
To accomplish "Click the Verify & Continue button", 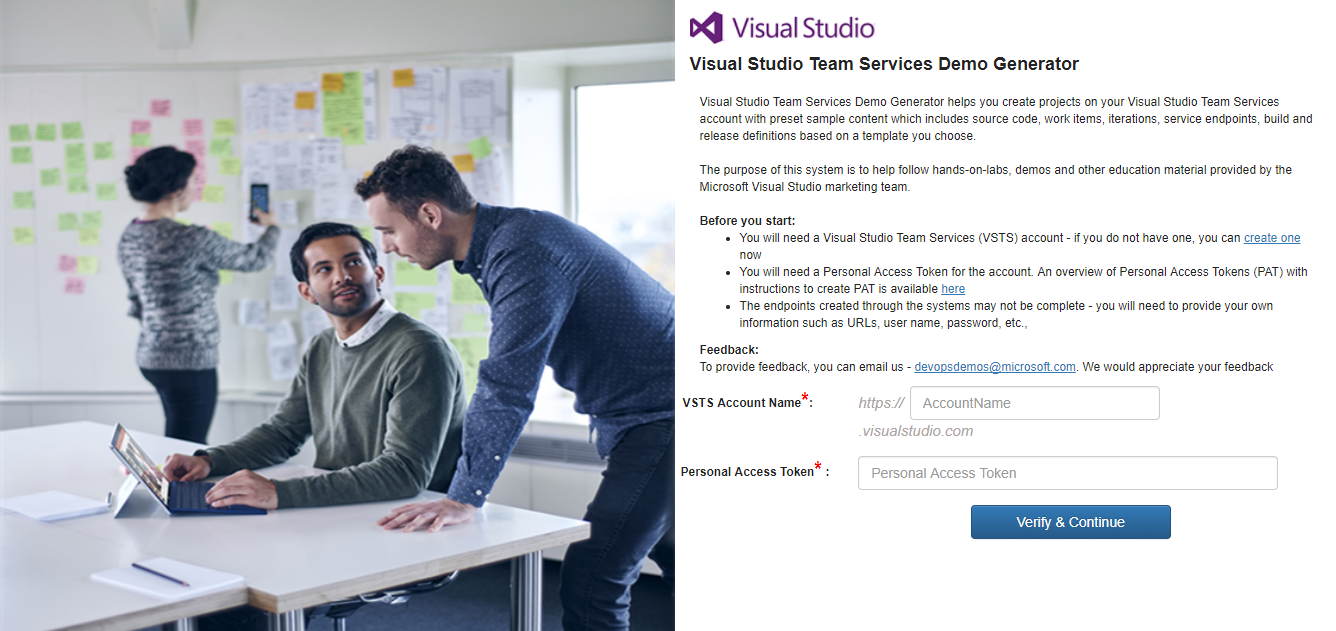I will [x=1071, y=522].
